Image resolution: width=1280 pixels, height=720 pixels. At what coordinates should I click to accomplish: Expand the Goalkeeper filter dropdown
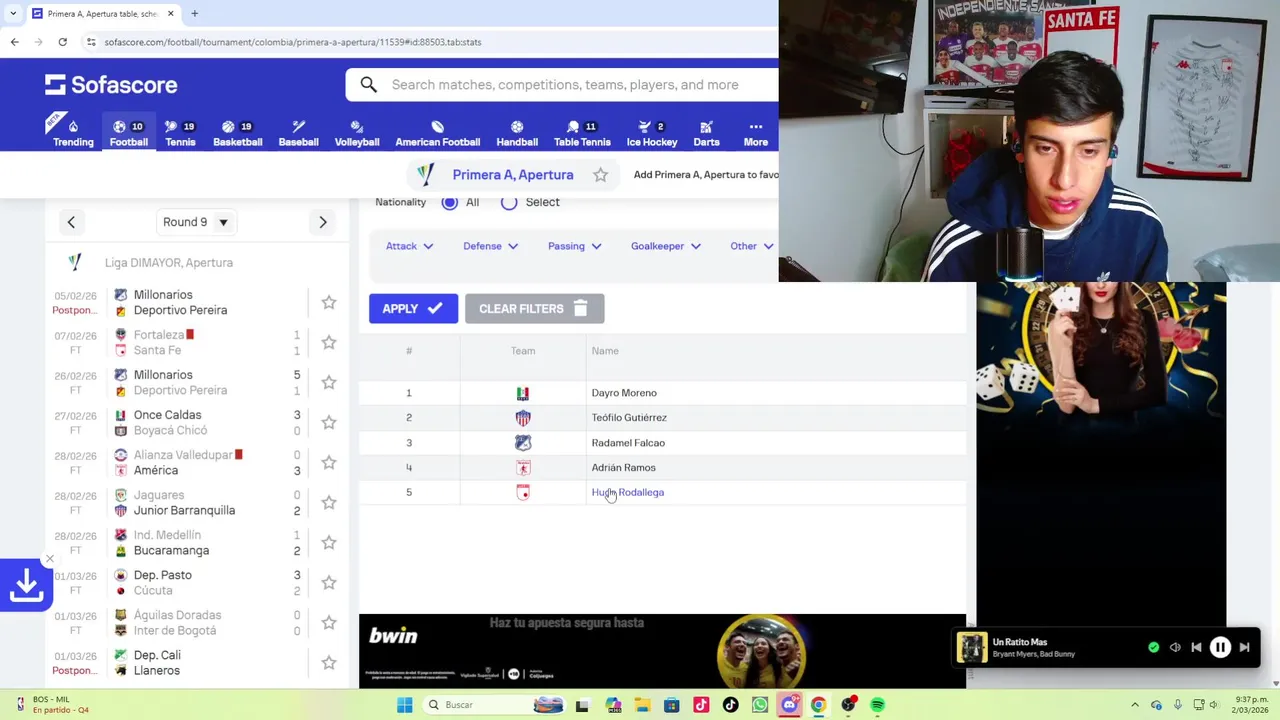click(665, 246)
